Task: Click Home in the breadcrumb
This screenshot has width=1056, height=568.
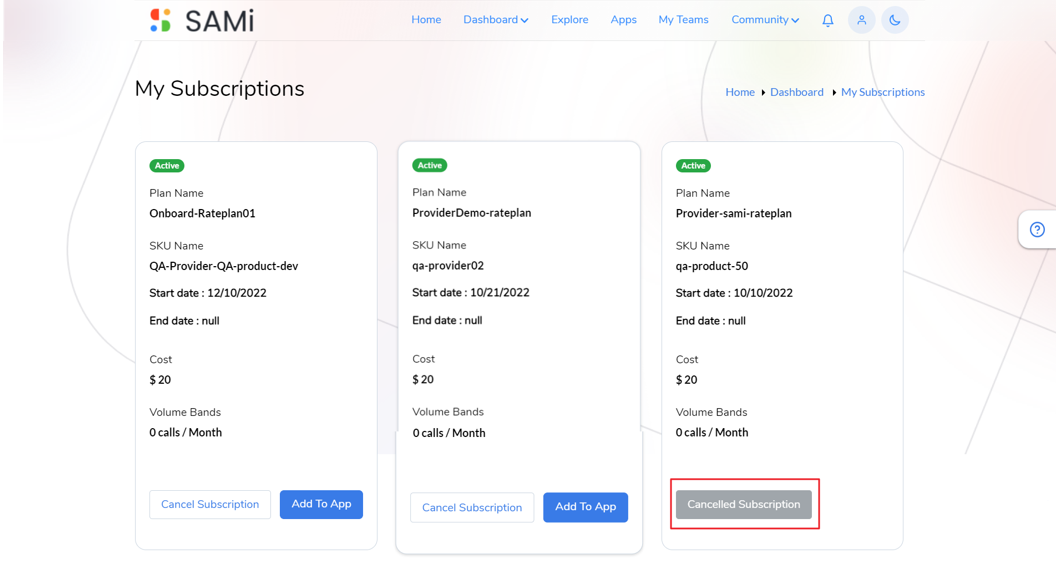Action: tap(740, 92)
